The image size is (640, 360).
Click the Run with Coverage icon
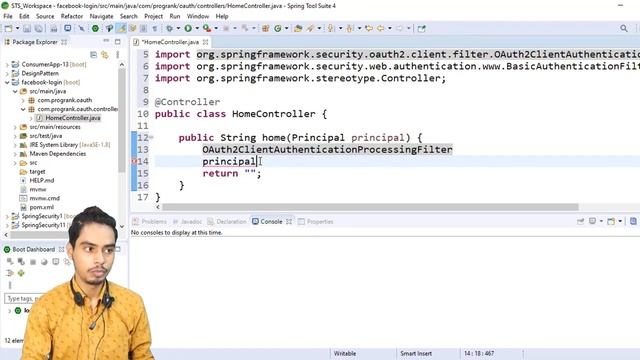[x=207, y=28]
